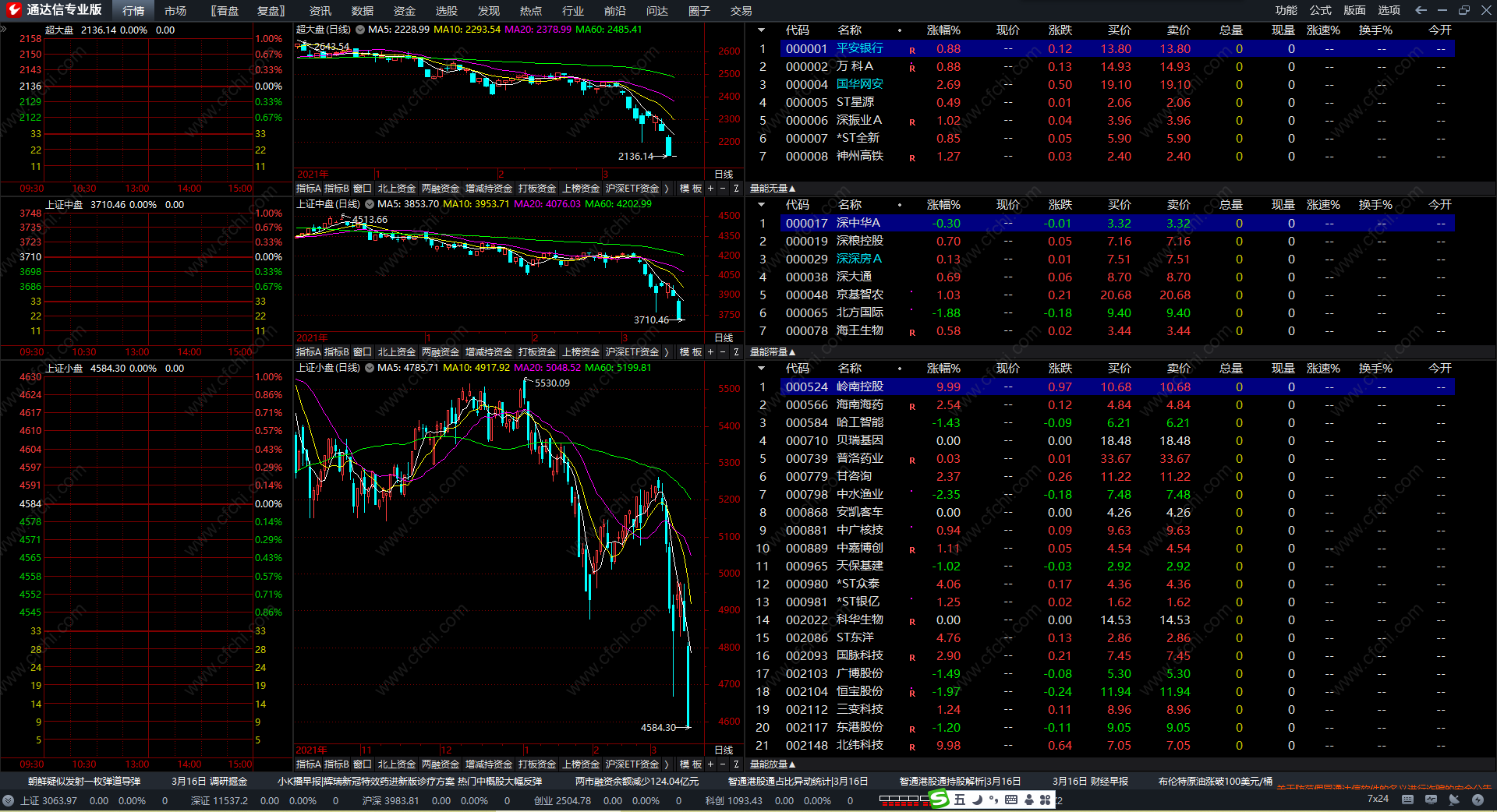Click the keyboard icon in the status bar
Screen dimensions: 1497x812
click(x=1407, y=800)
